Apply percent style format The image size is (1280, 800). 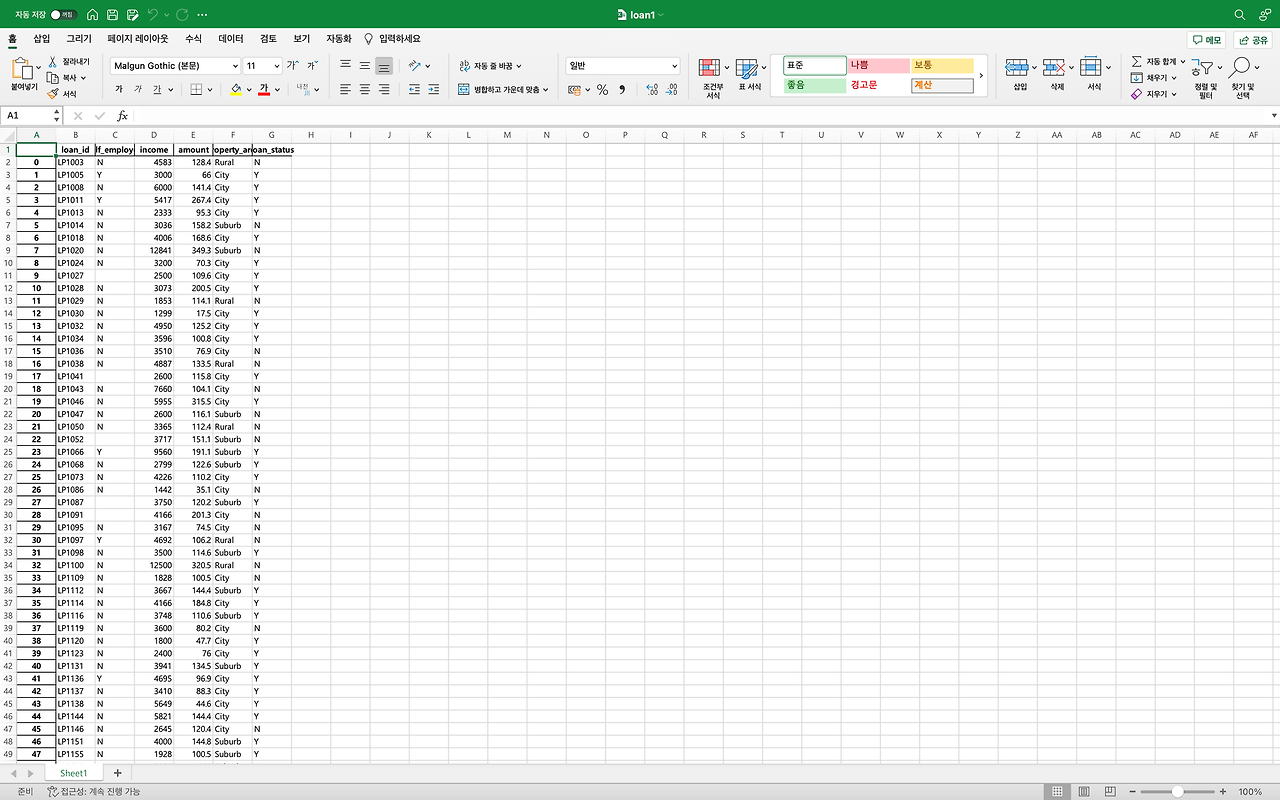(x=602, y=89)
